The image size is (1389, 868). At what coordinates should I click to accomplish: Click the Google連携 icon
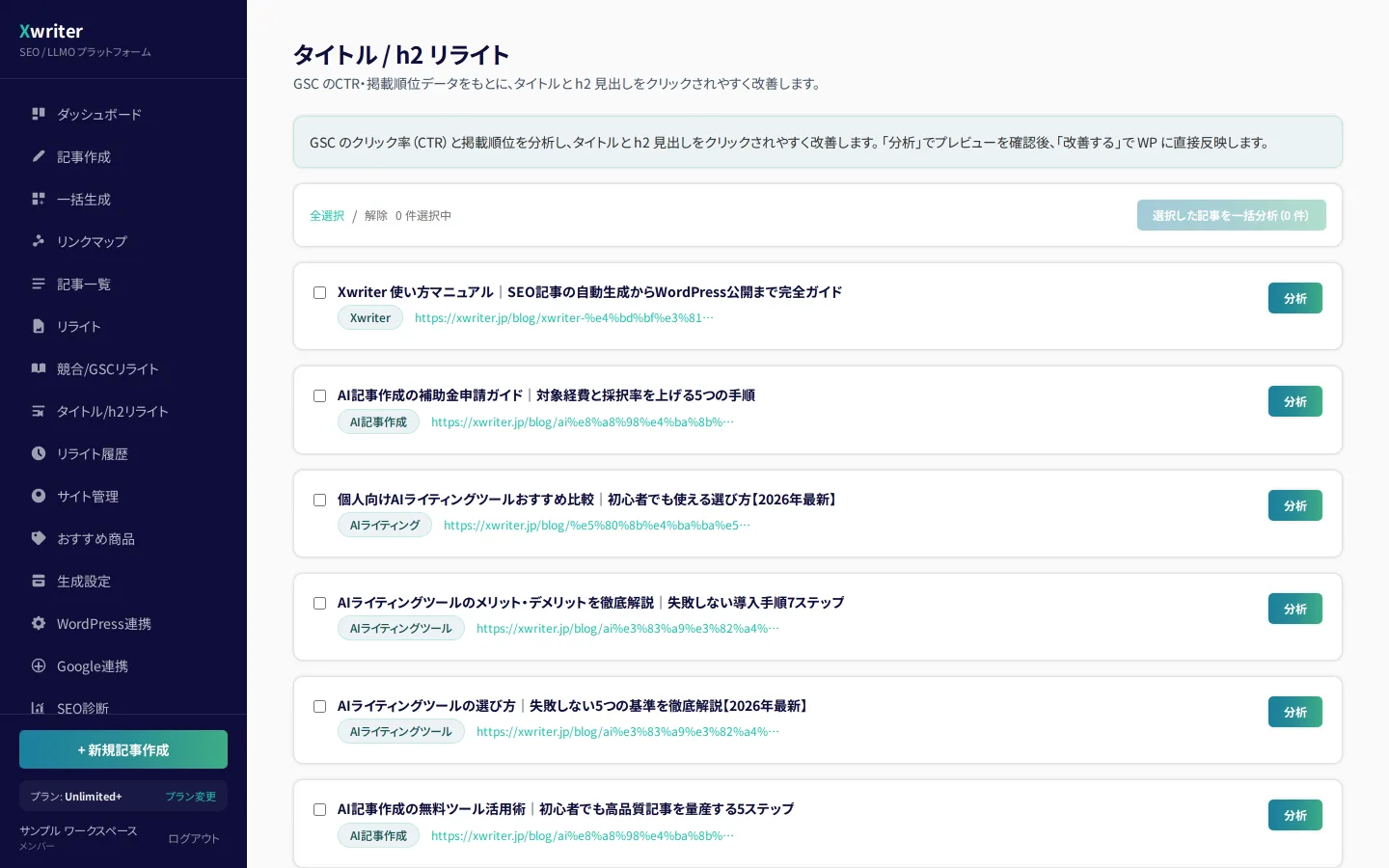tap(39, 665)
